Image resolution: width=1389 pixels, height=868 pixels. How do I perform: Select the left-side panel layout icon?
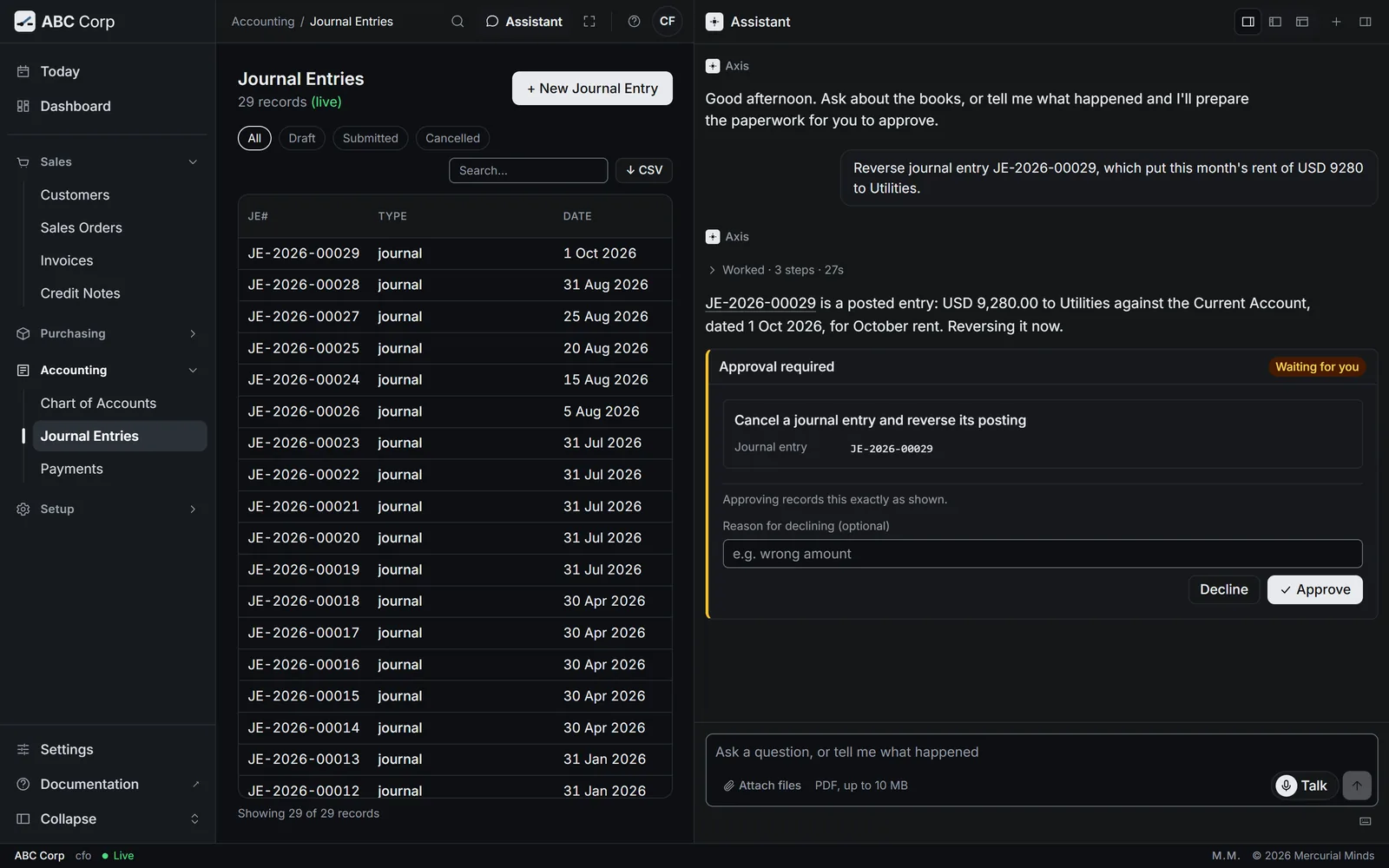(x=1275, y=22)
